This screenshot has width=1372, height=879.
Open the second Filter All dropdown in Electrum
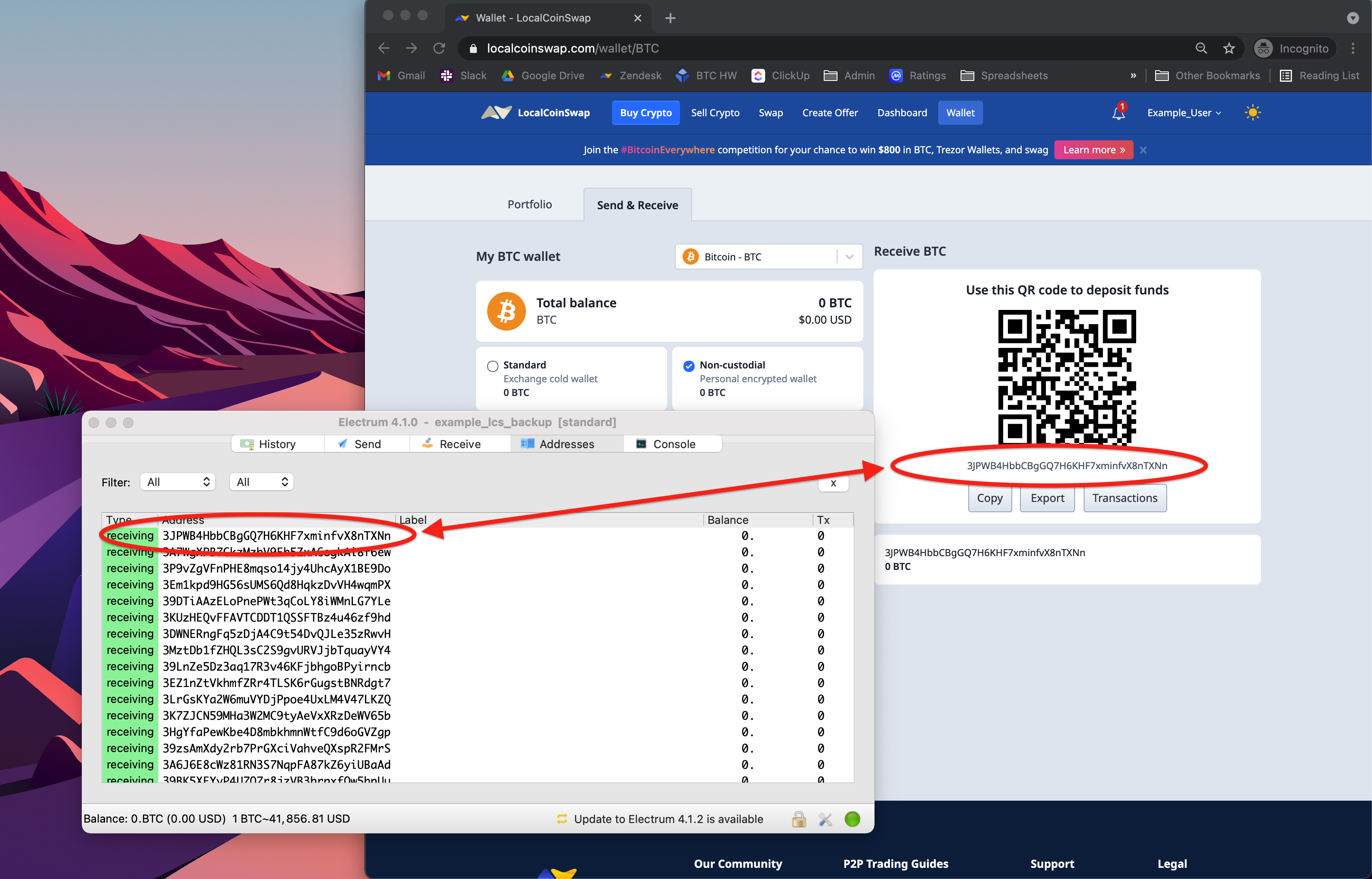(261, 482)
